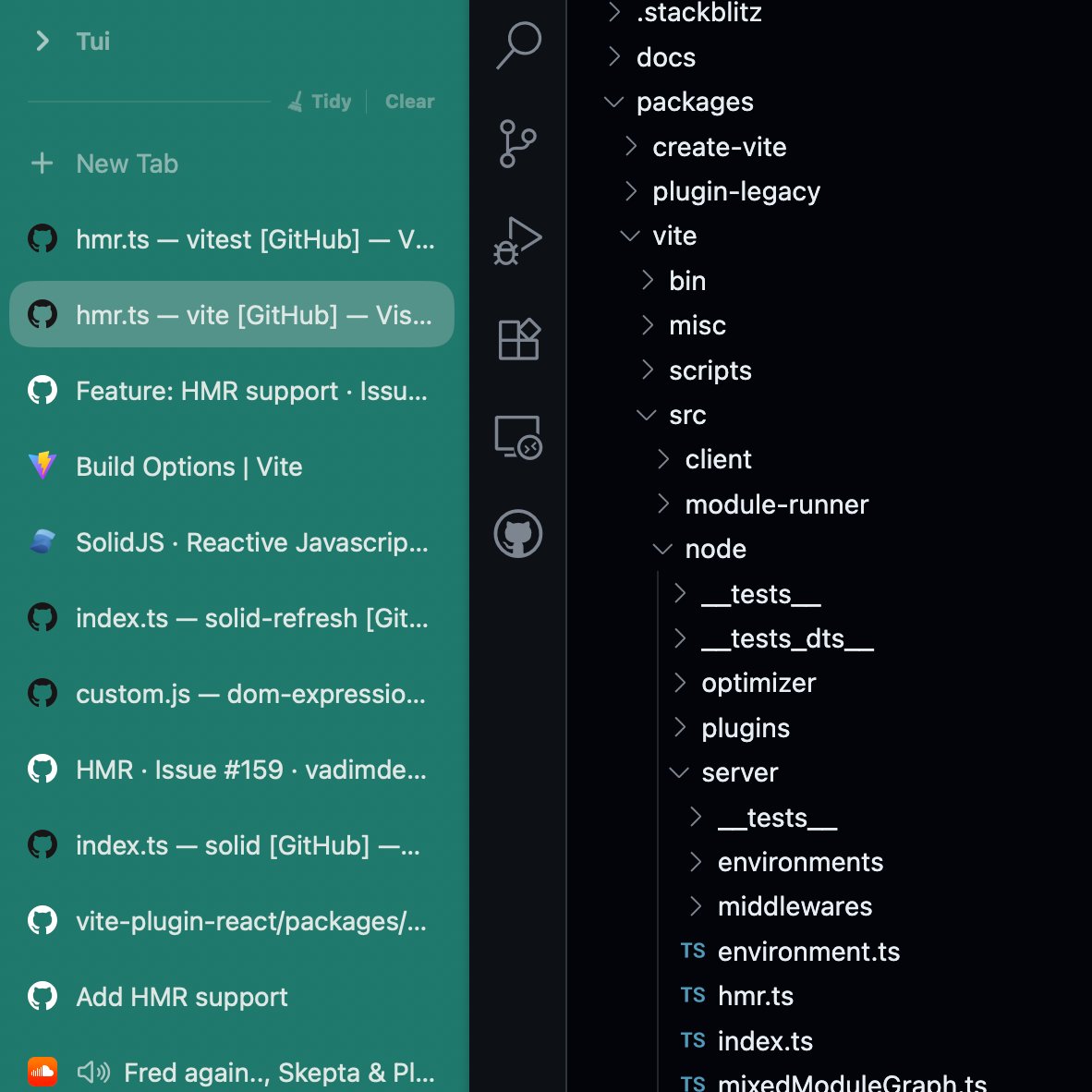
Task: Click the New Tab button
Action: point(232,164)
